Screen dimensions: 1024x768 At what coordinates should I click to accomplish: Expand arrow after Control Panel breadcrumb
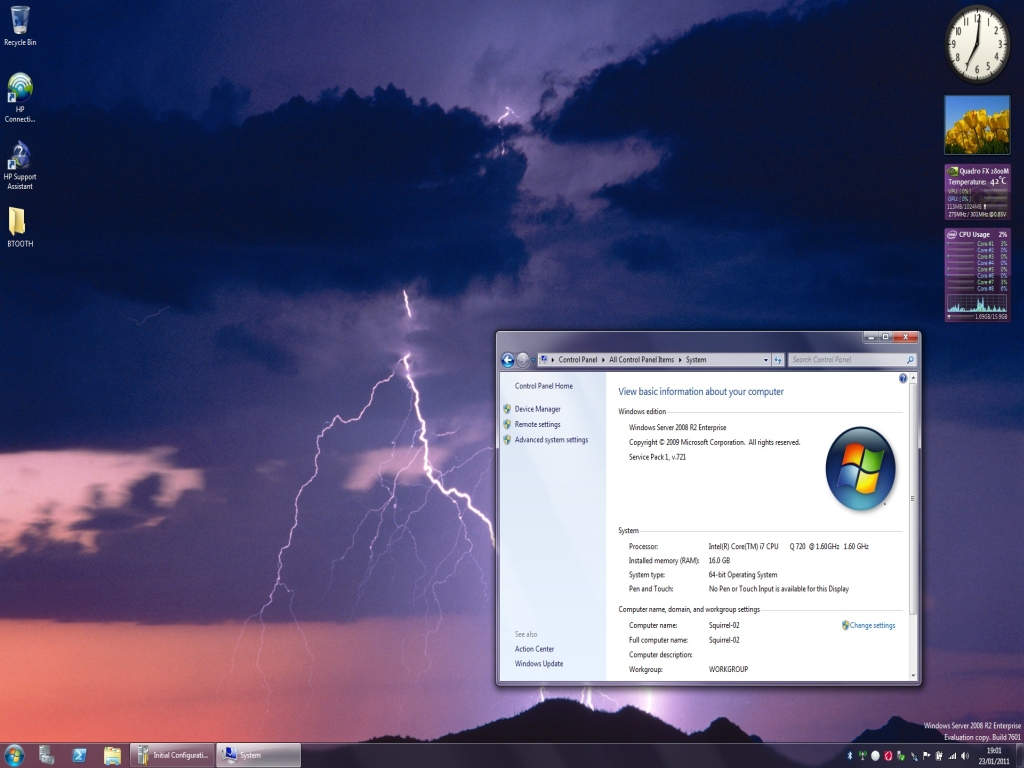(x=603, y=360)
